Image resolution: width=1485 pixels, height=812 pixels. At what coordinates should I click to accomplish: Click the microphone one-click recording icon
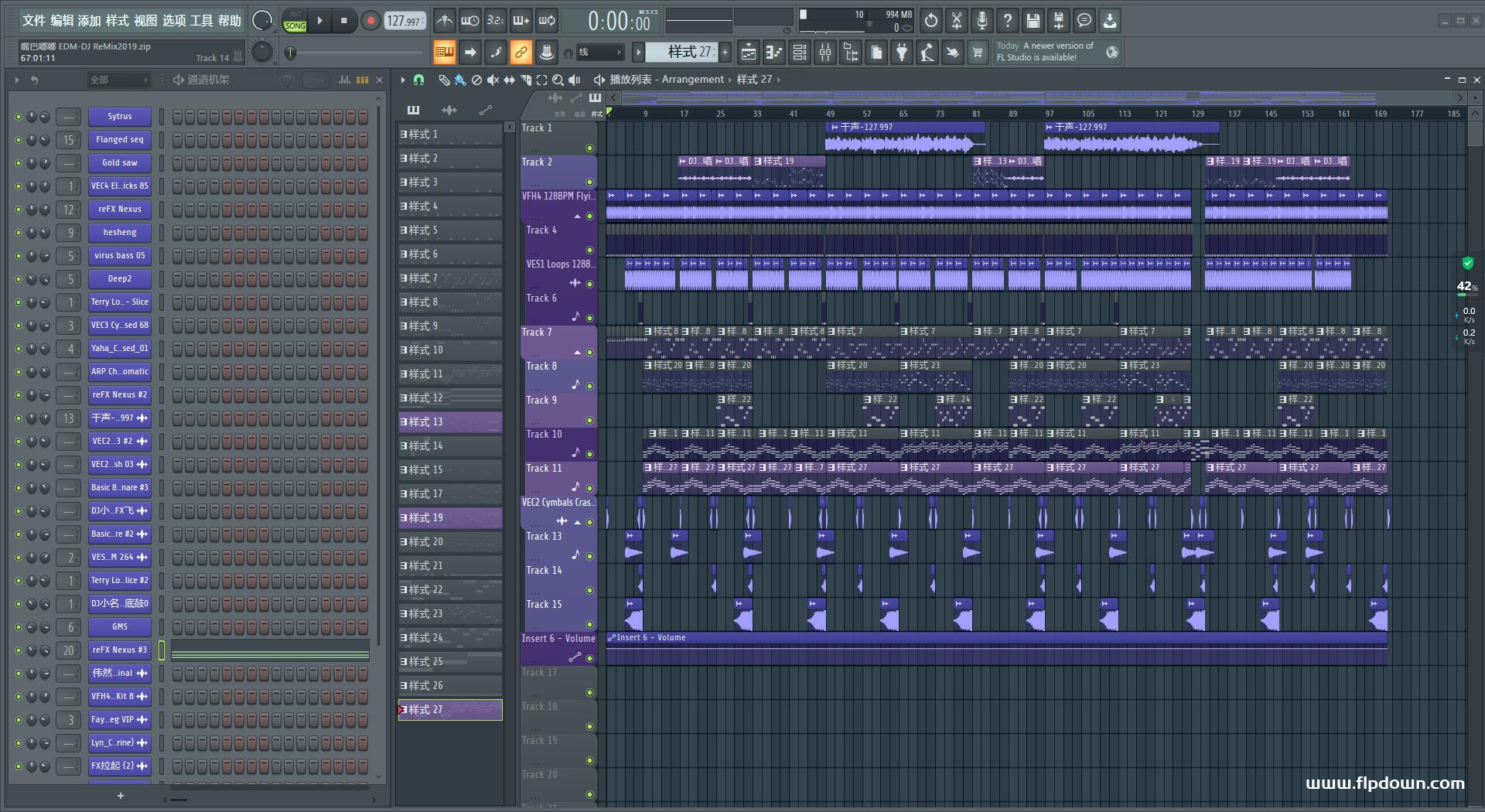tap(981, 21)
